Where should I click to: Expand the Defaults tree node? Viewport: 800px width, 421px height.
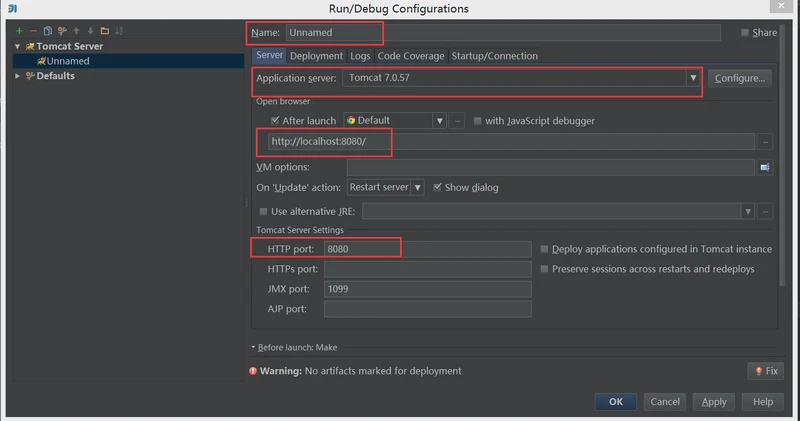tap(17, 76)
